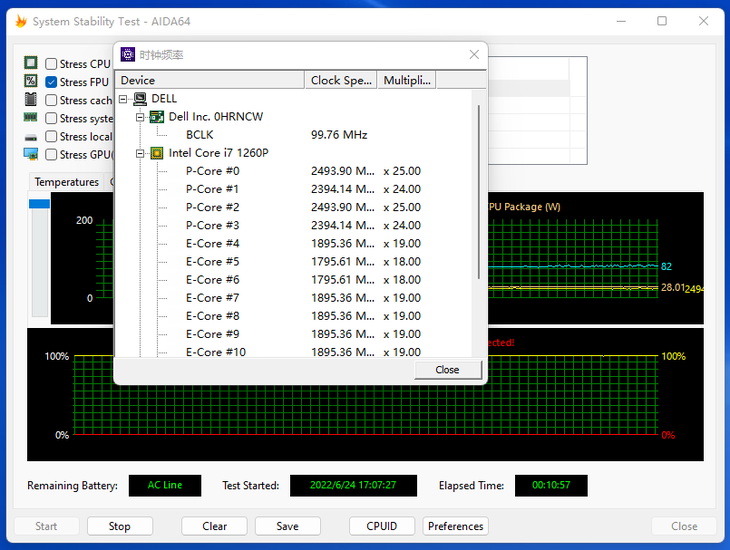Click the local disk drive icon
Viewport: 730px width, 550px height.
(31, 137)
